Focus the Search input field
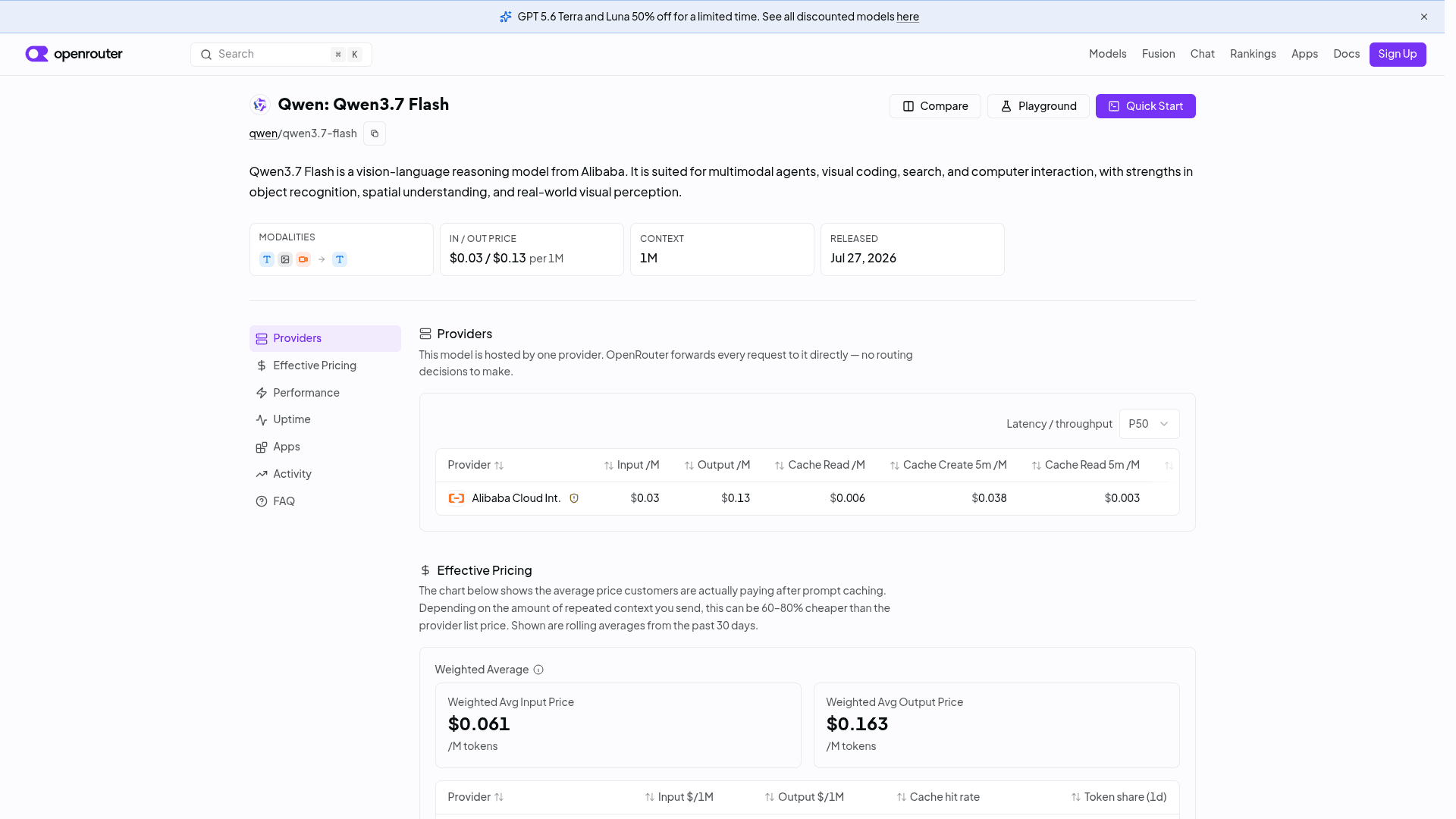Viewport: 1456px width, 819px height. point(281,55)
